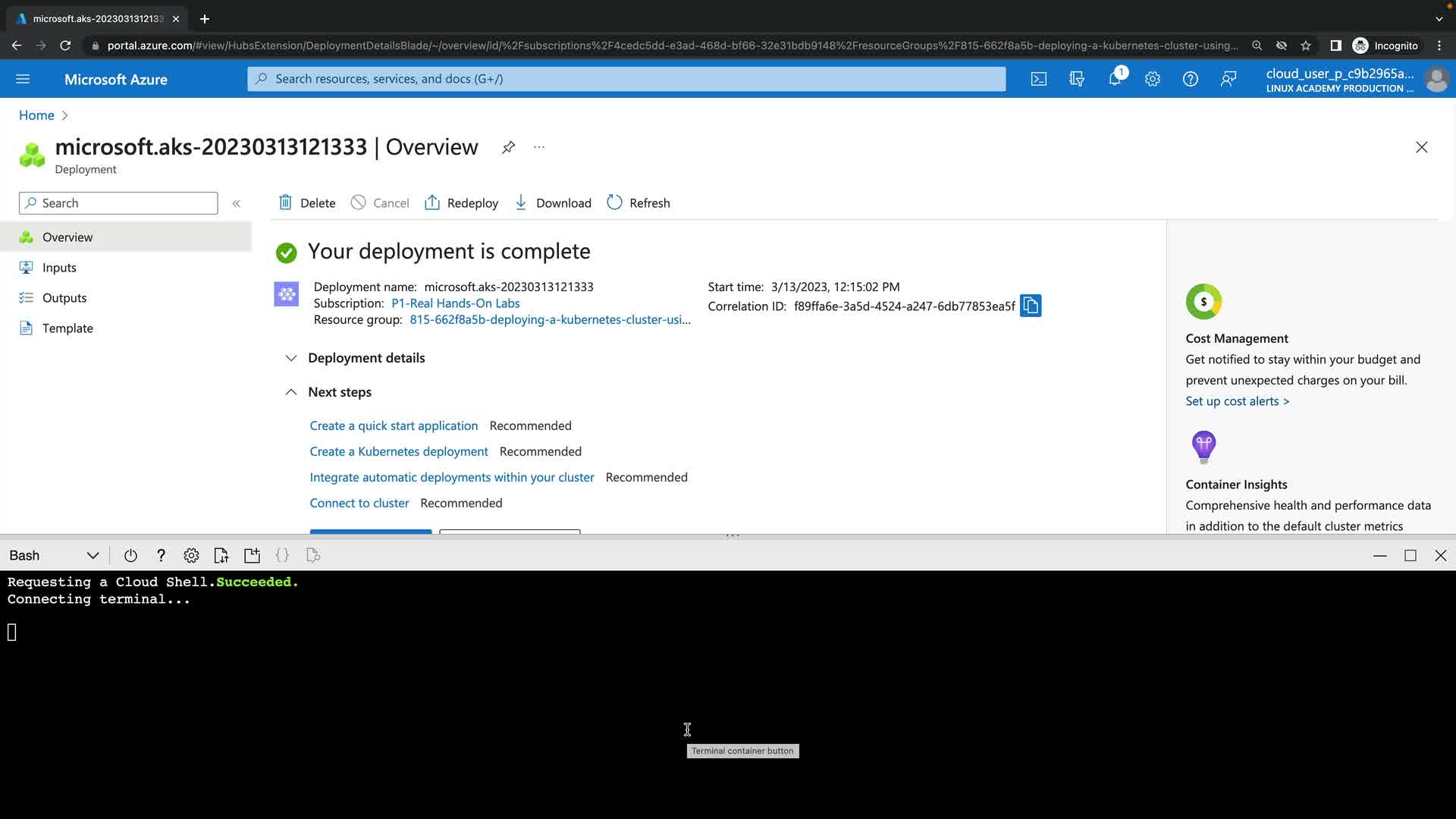Open Connect to cluster link
1456x819 pixels.
359,503
